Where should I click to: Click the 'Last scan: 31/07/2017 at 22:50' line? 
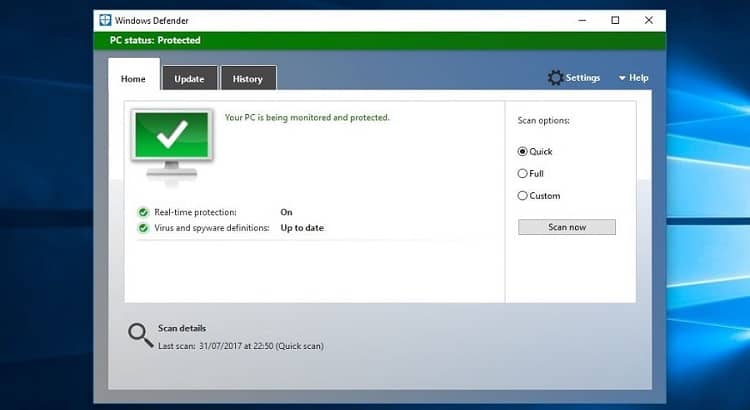(241, 346)
